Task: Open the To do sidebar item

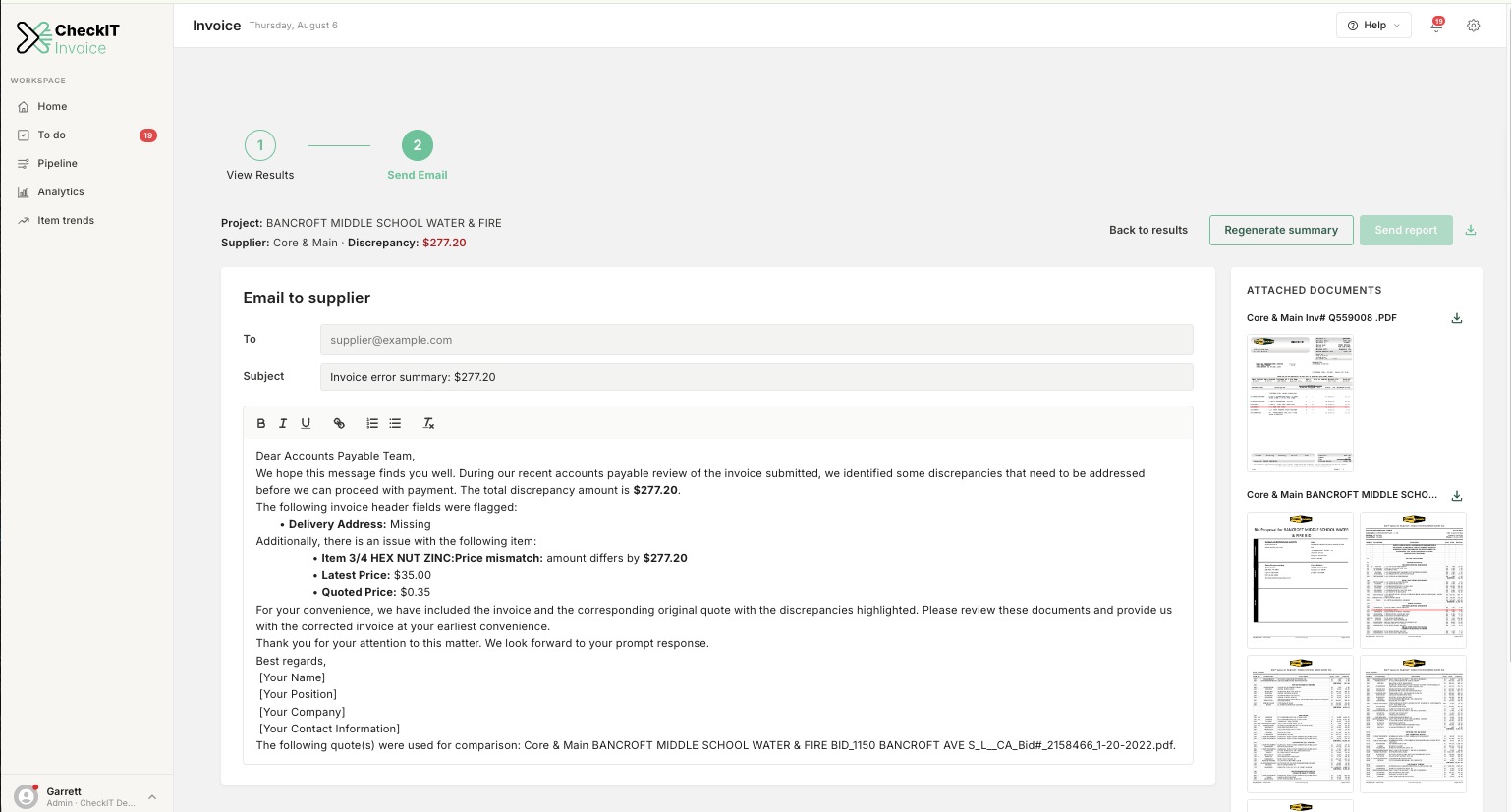Action: [86, 135]
